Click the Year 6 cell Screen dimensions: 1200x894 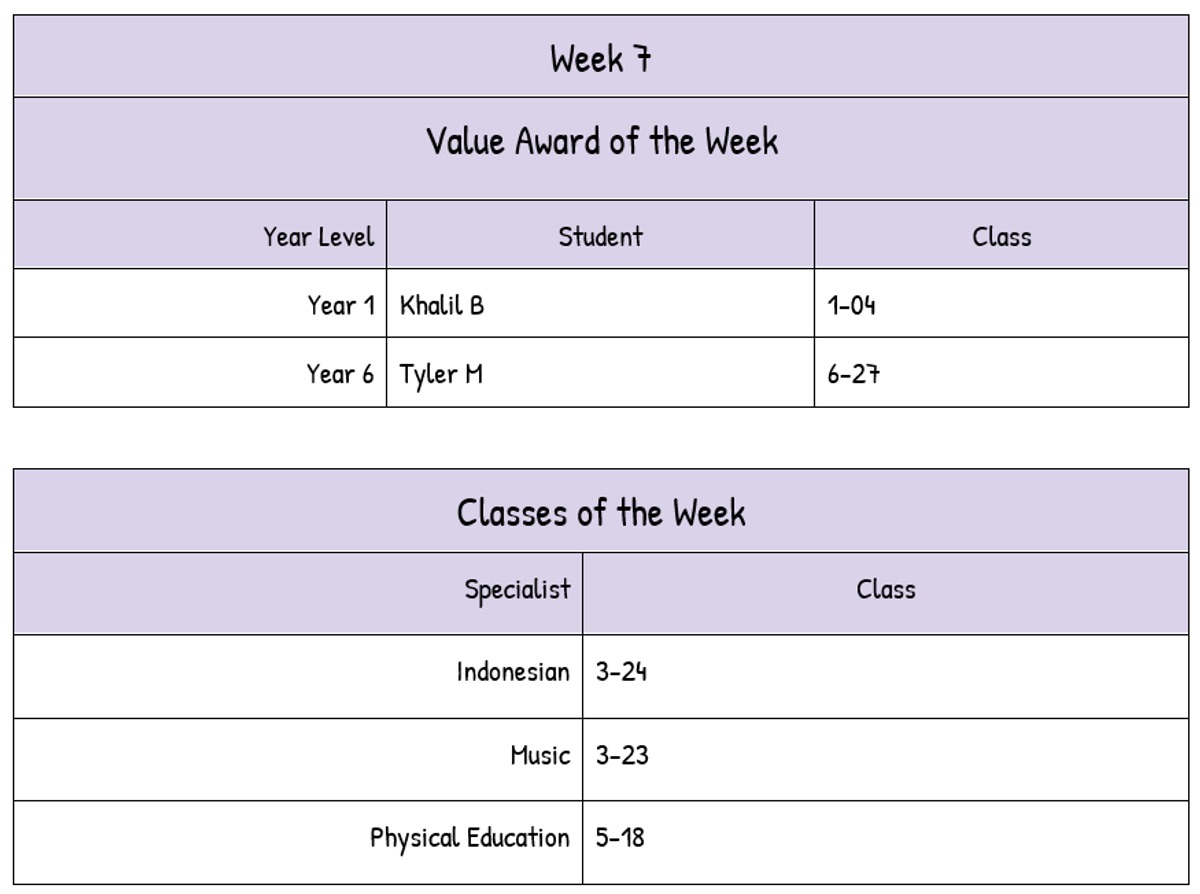click(340, 374)
